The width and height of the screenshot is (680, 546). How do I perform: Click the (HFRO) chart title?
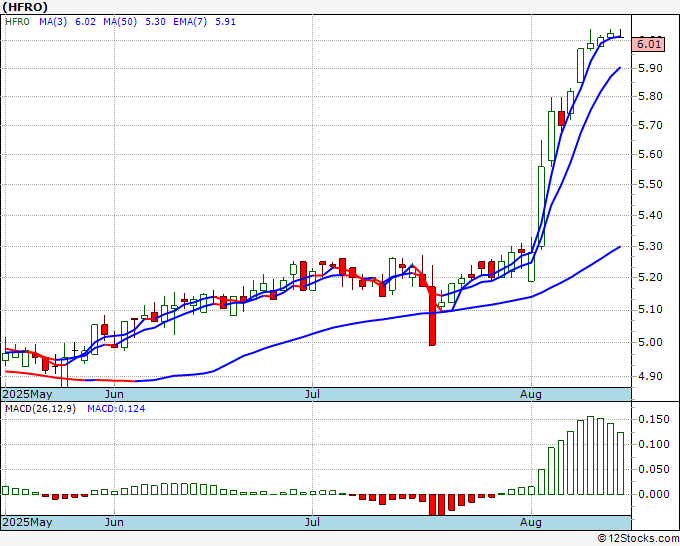(x=25, y=7)
